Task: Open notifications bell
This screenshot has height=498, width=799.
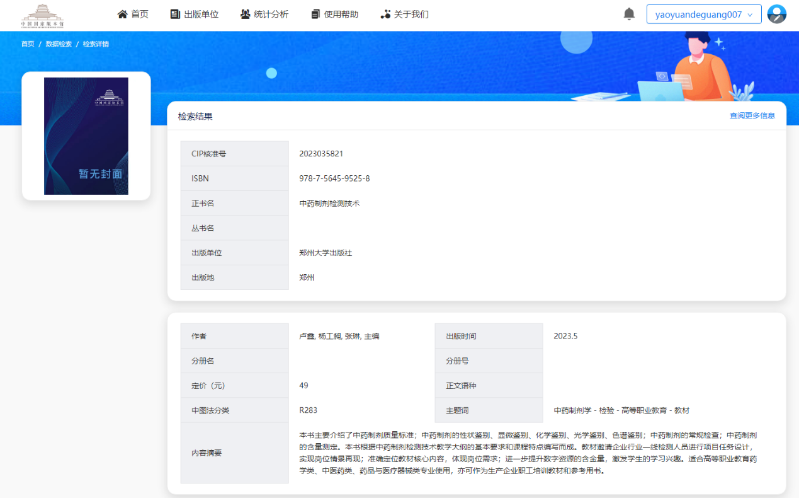Action: 629,14
